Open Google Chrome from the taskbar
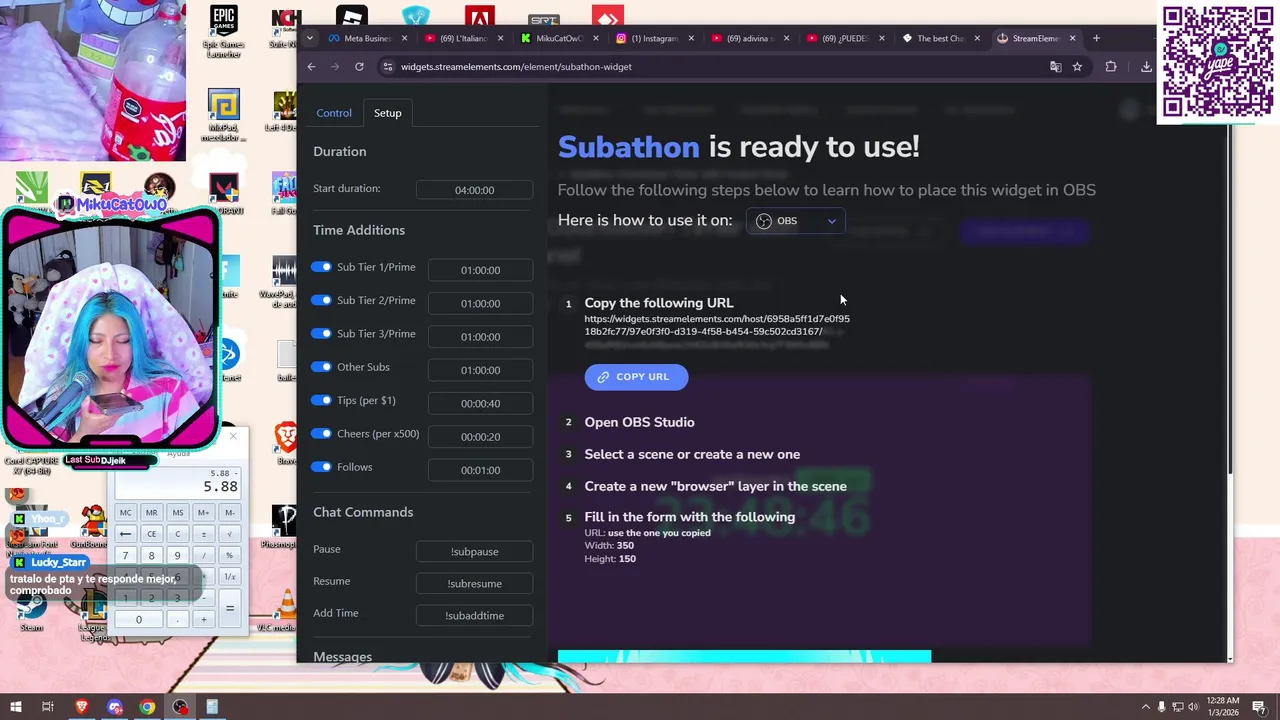Screen dimensions: 1280x720 (x=147, y=707)
